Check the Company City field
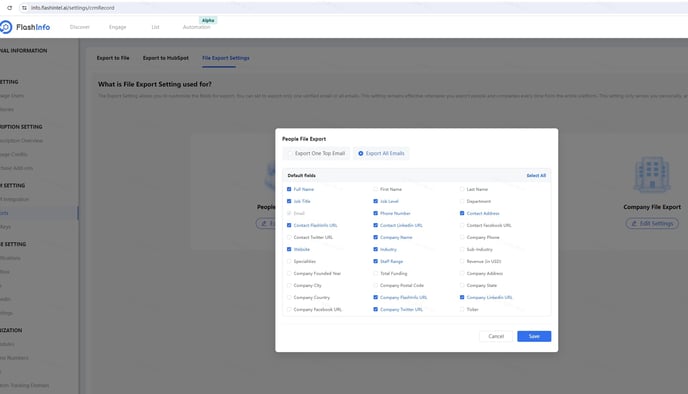The height and width of the screenshot is (394, 688). pos(289,285)
